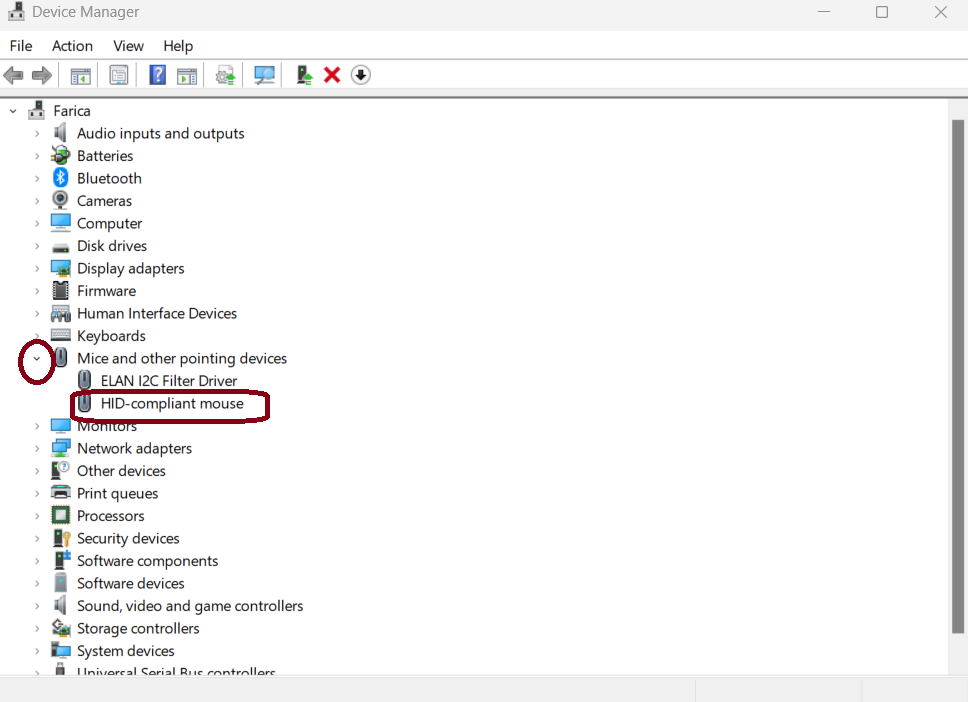Collapse the Farica root computer node
The image size is (968, 702).
[x=13, y=111]
